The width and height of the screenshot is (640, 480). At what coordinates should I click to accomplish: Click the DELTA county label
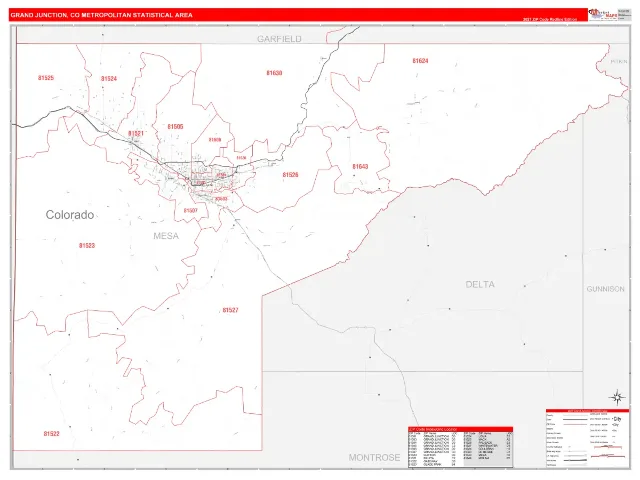tap(480, 284)
